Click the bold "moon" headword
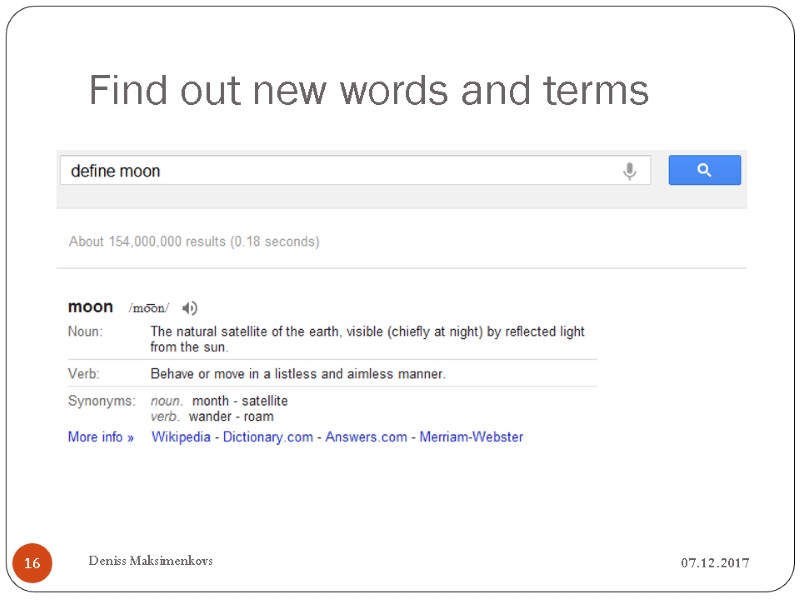 [x=90, y=307]
